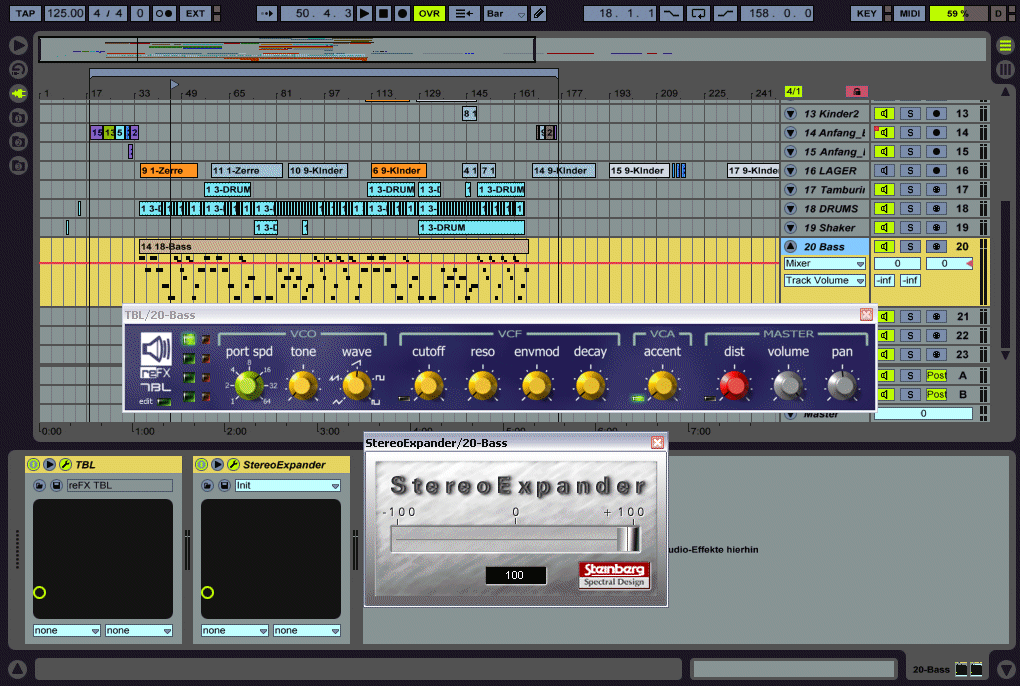Open second 'none' dropdown under StereoExpander pad
Image resolution: width=1020 pixels, height=686 pixels.
306,630
